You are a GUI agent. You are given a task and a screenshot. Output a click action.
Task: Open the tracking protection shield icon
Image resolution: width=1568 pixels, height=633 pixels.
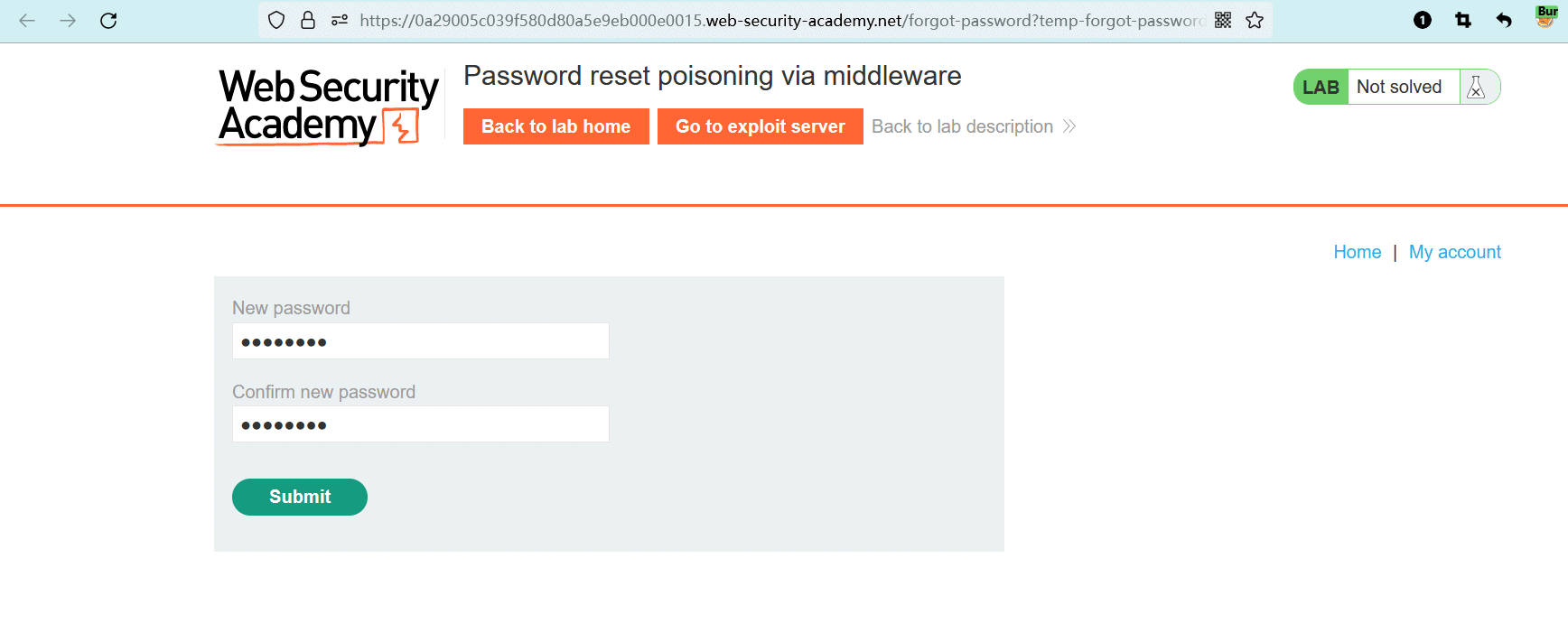click(277, 21)
